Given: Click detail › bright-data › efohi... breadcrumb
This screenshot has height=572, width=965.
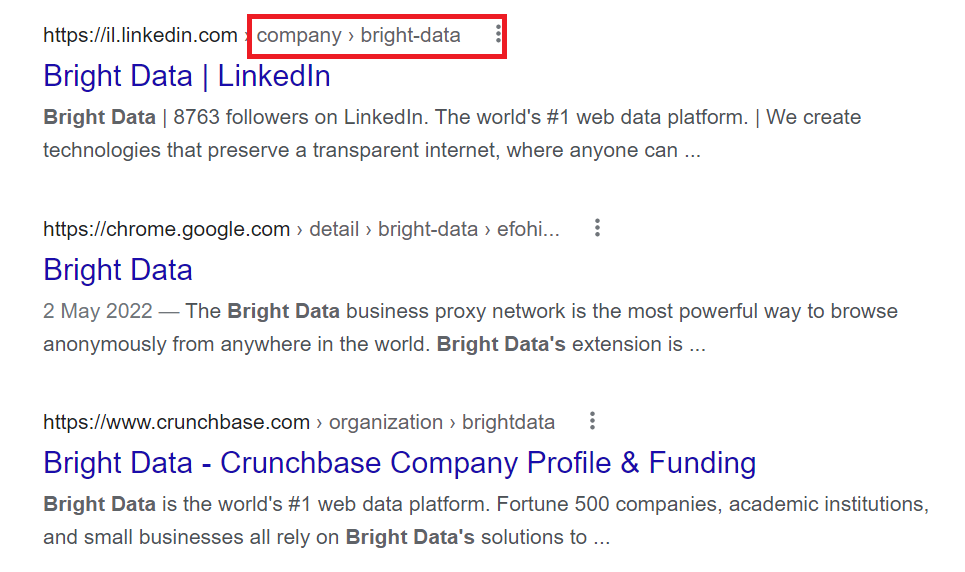Looking at the screenshot, I should 434,229.
